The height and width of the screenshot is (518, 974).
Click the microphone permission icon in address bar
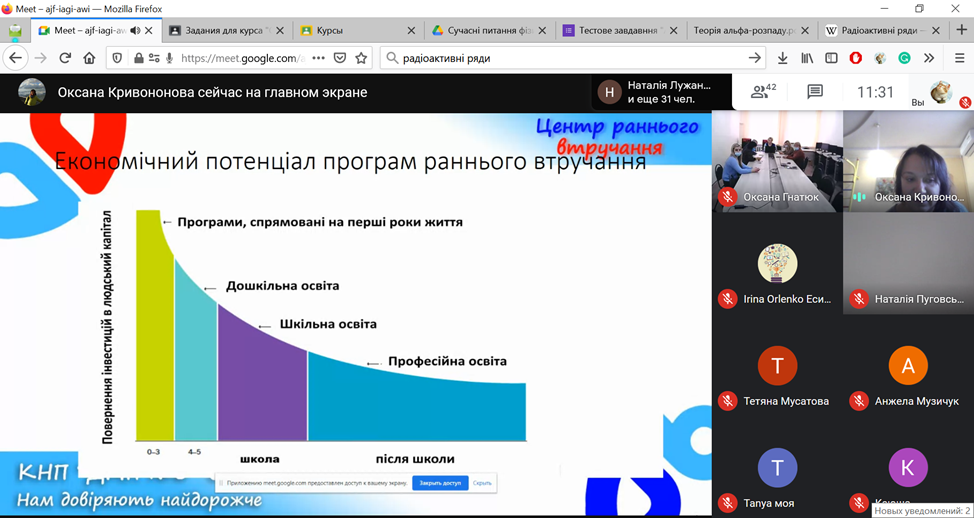tap(170, 58)
